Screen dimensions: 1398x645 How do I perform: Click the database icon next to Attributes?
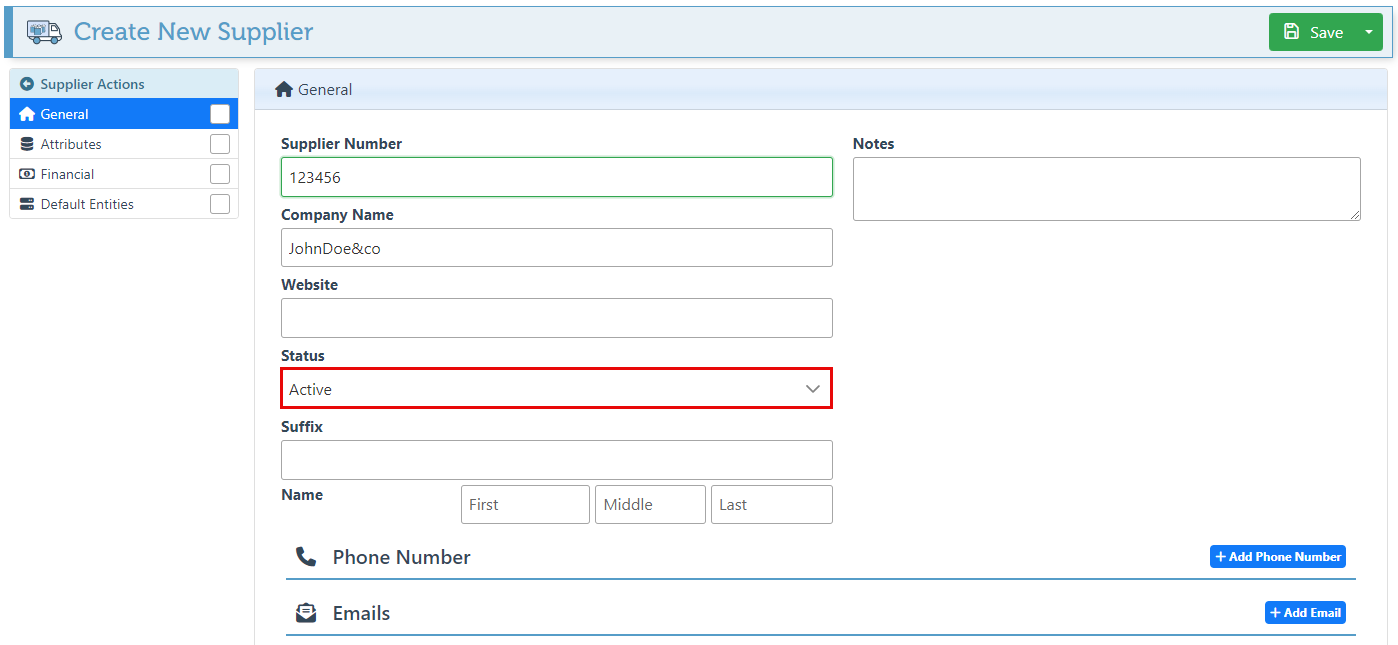(27, 144)
